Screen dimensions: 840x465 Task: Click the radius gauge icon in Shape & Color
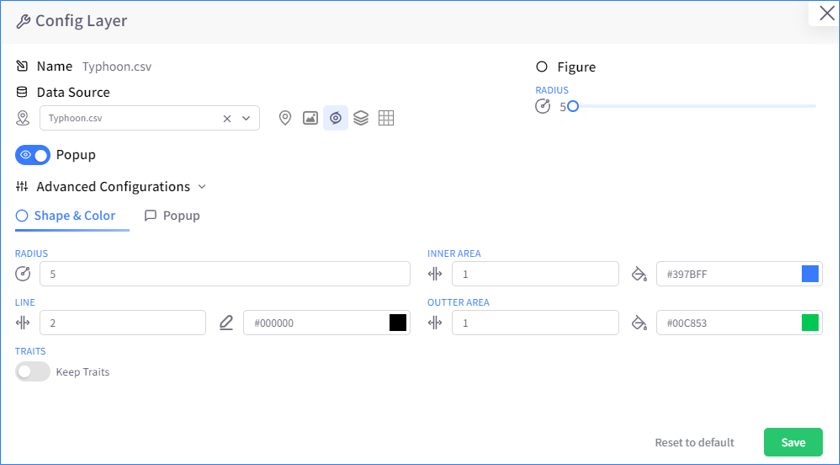pos(23,274)
